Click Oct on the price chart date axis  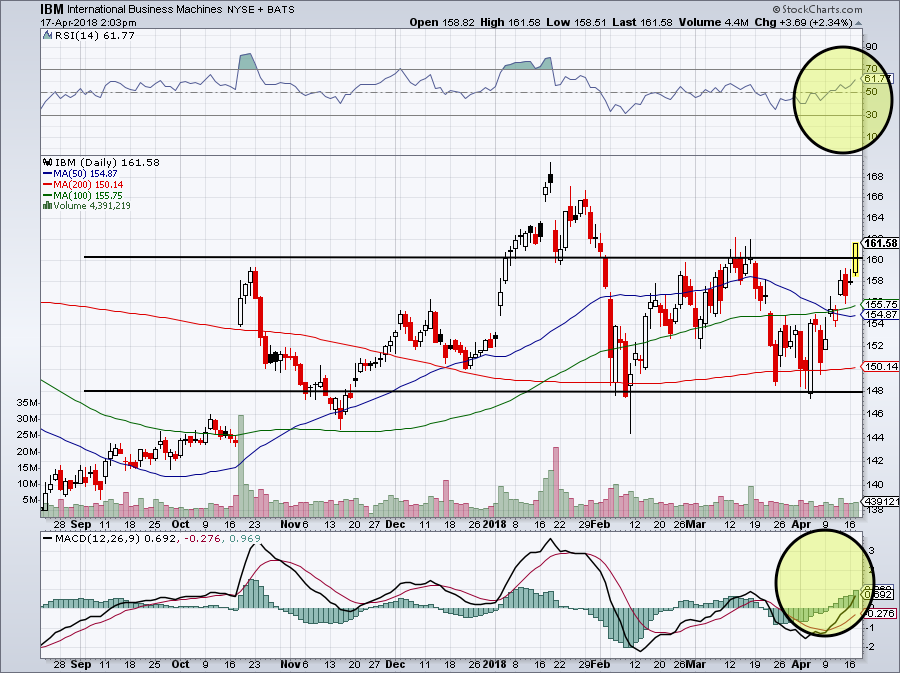[x=180, y=524]
